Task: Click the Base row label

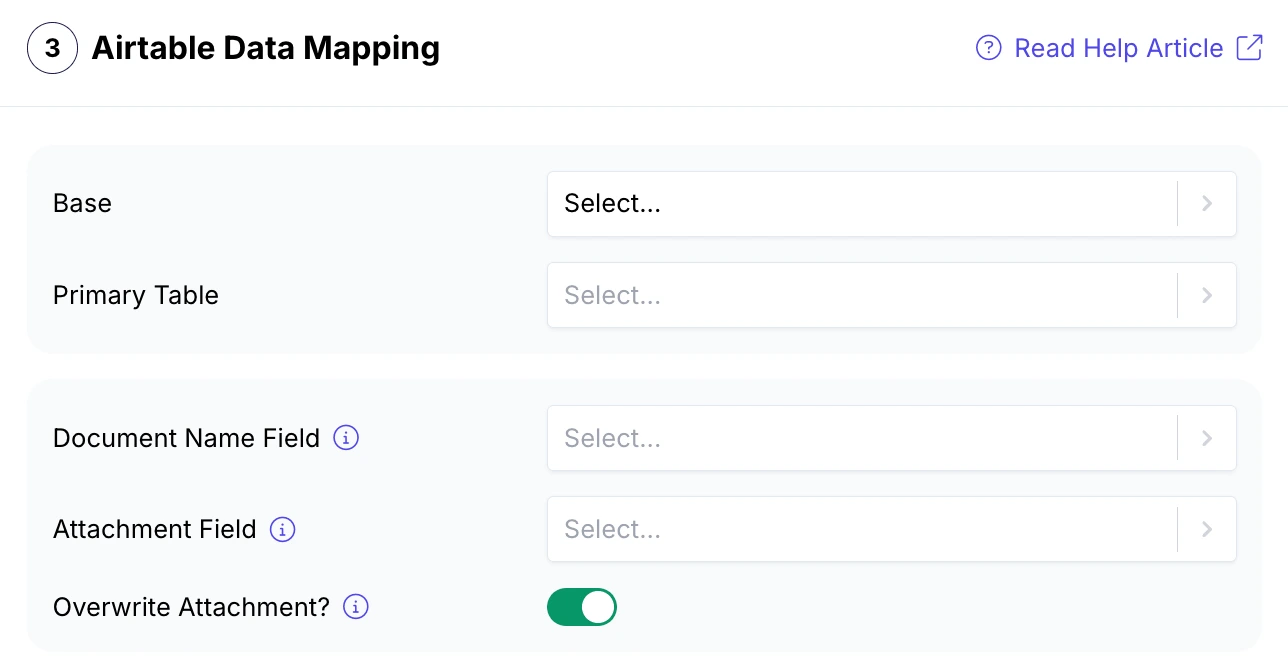Action: coord(82,204)
